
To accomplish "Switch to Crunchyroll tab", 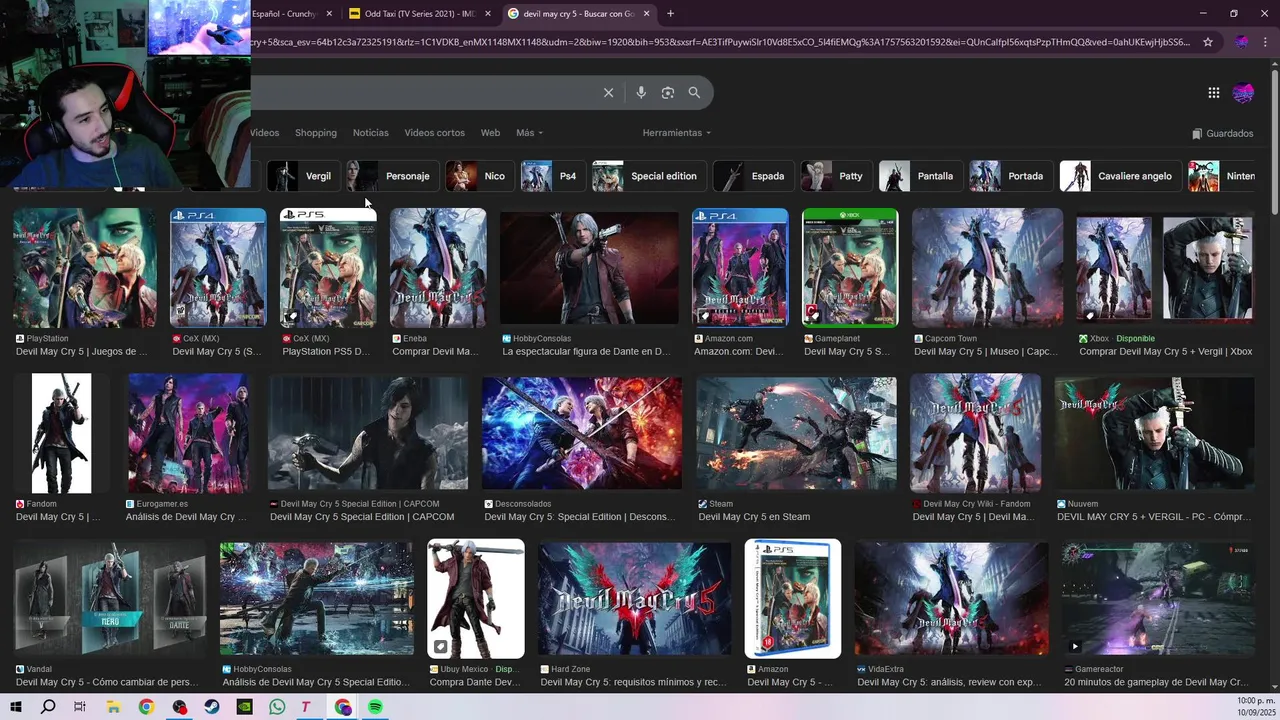I will click(x=290, y=14).
